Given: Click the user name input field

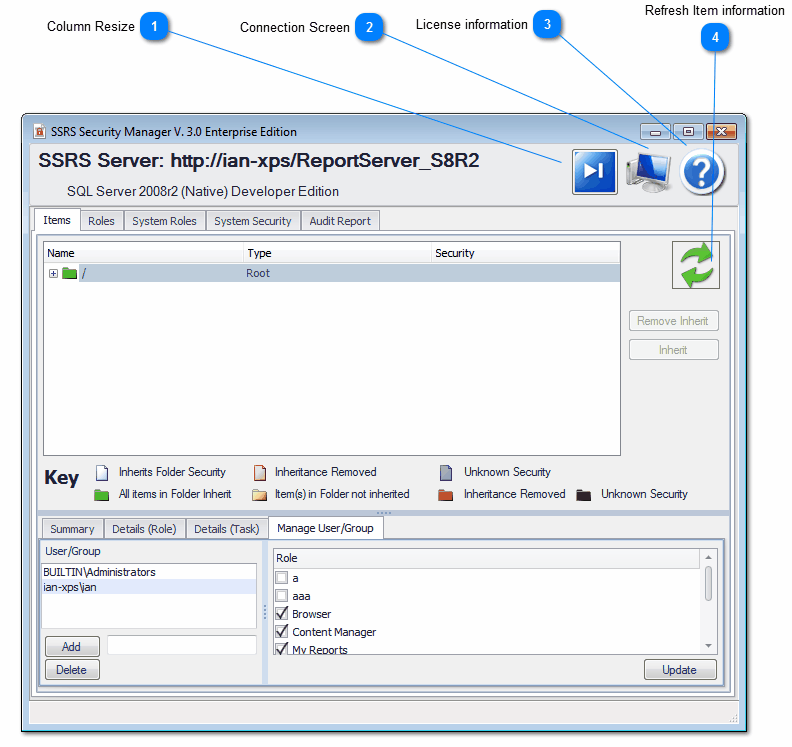Looking at the screenshot, I should 182,645.
